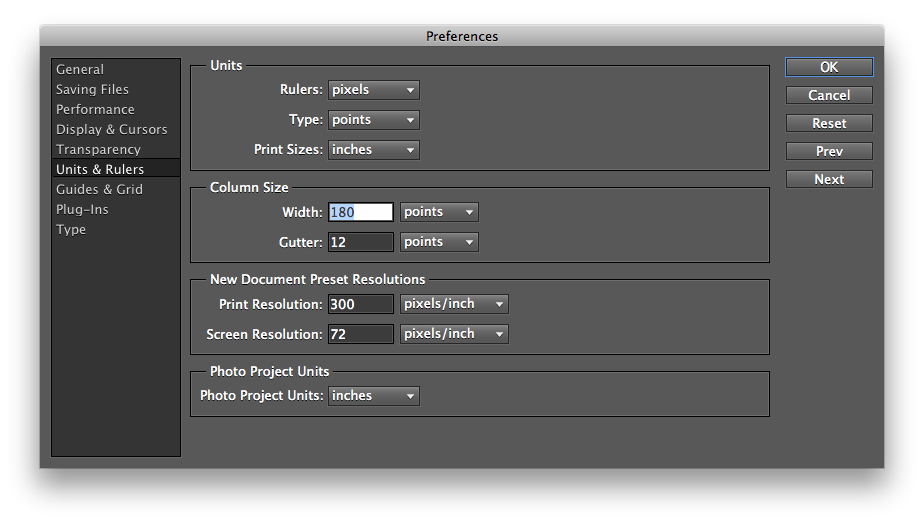924x523 pixels.
Task: Click the Print Resolution value field
Action: click(361, 304)
